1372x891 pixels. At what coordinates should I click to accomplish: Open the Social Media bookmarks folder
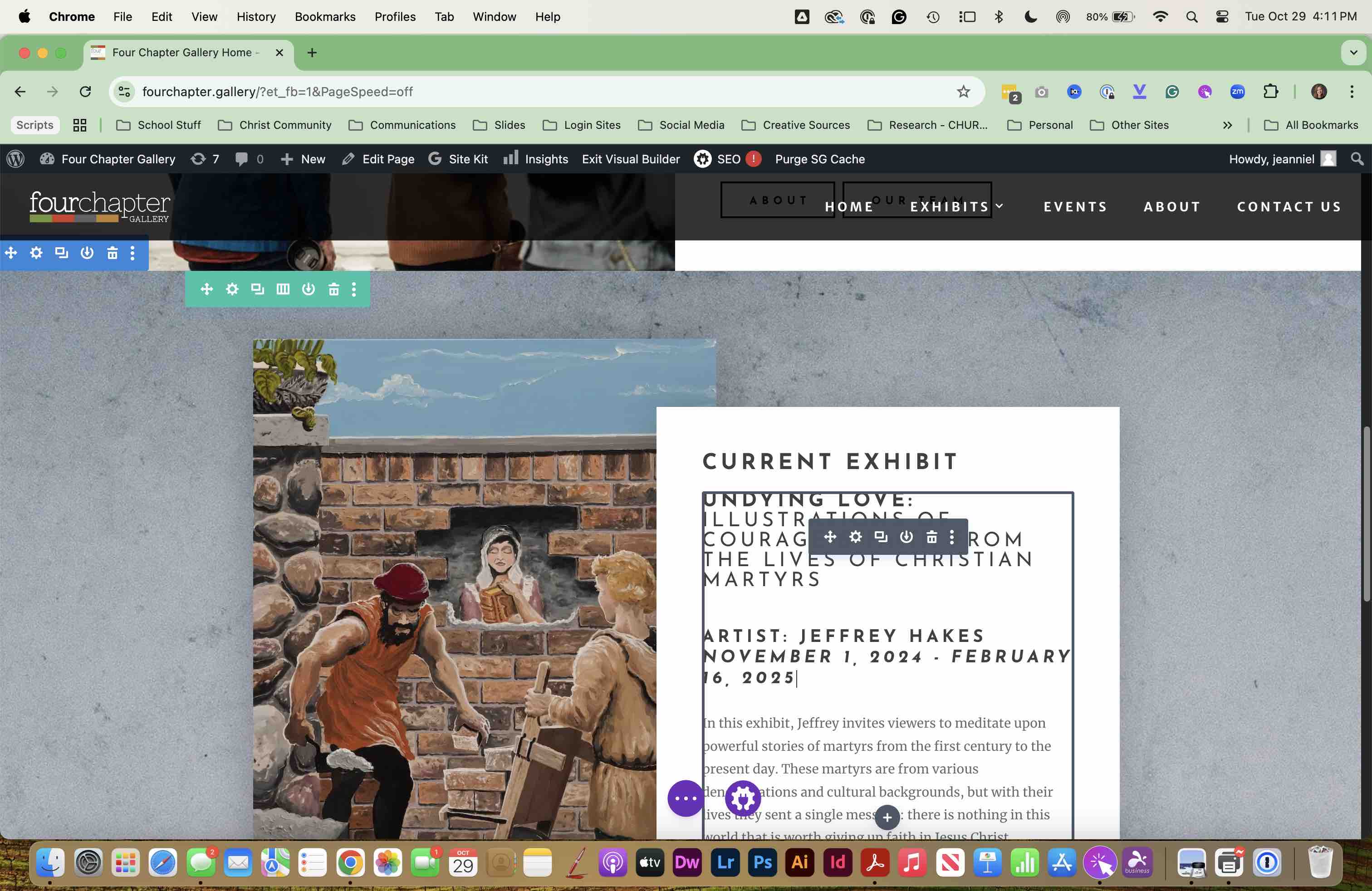(681, 125)
